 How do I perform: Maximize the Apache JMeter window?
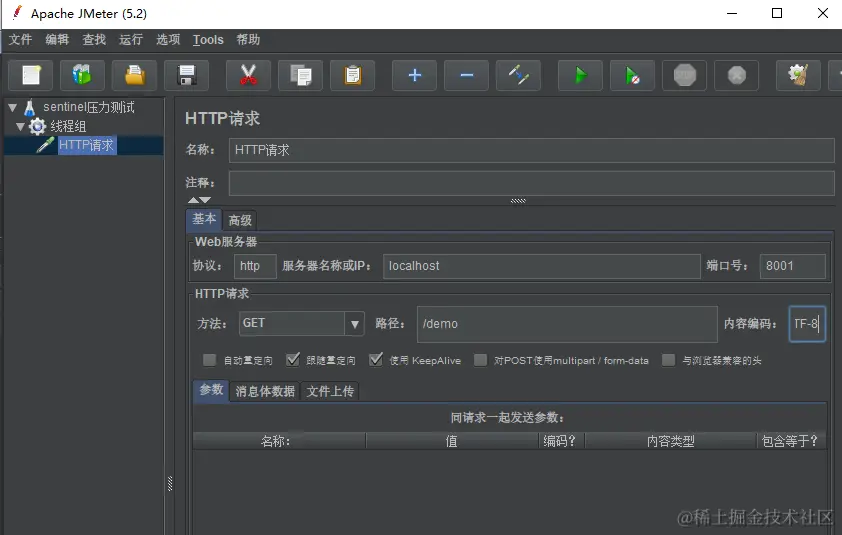point(777,13)
